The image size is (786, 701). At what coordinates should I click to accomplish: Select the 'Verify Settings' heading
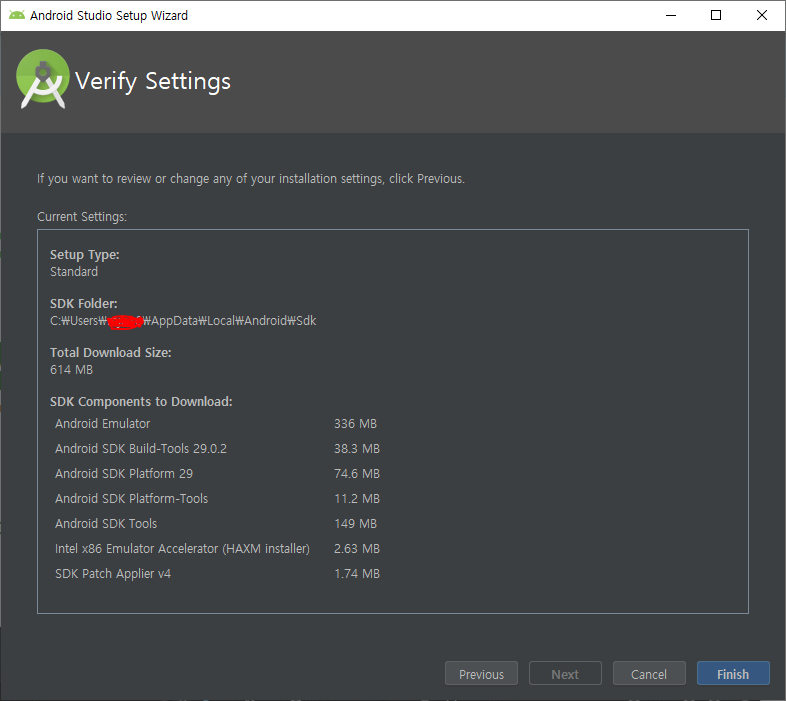click(x=153, y=81)
